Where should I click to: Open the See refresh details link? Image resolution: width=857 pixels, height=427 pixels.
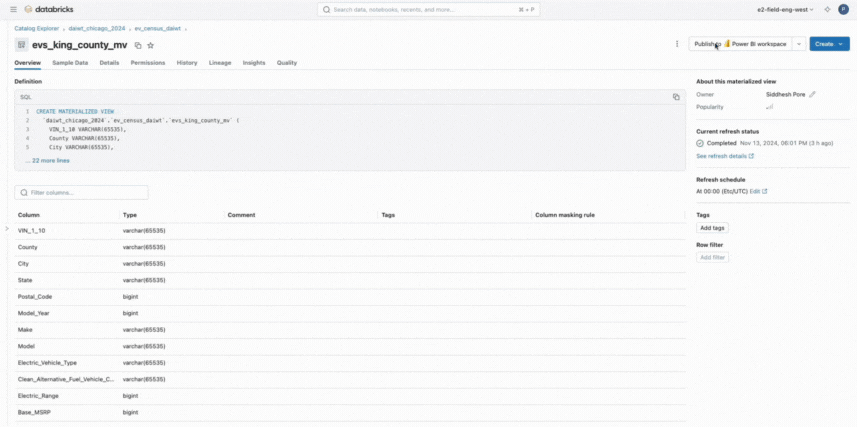tap(725, 156)
